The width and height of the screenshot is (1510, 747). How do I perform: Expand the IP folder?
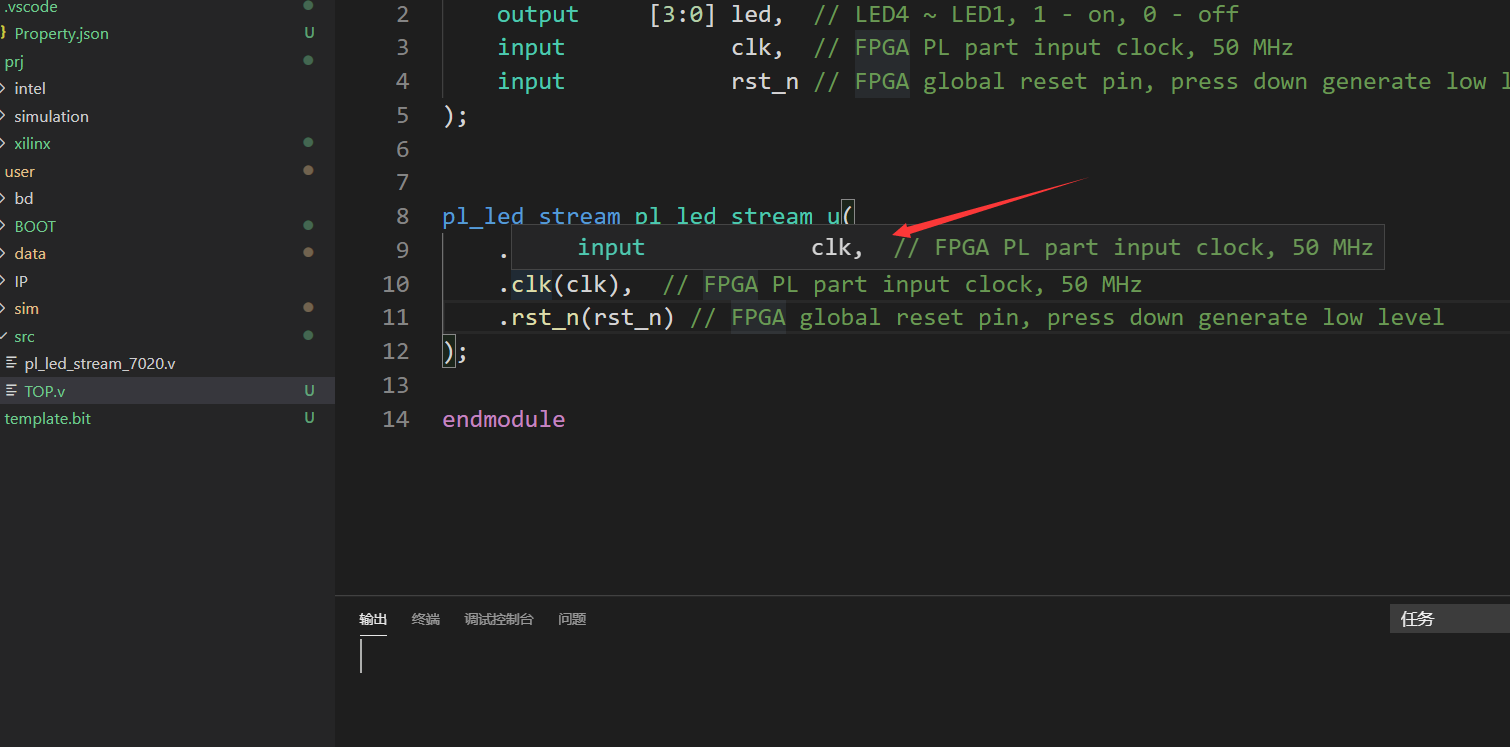click(x=21, y=281)
